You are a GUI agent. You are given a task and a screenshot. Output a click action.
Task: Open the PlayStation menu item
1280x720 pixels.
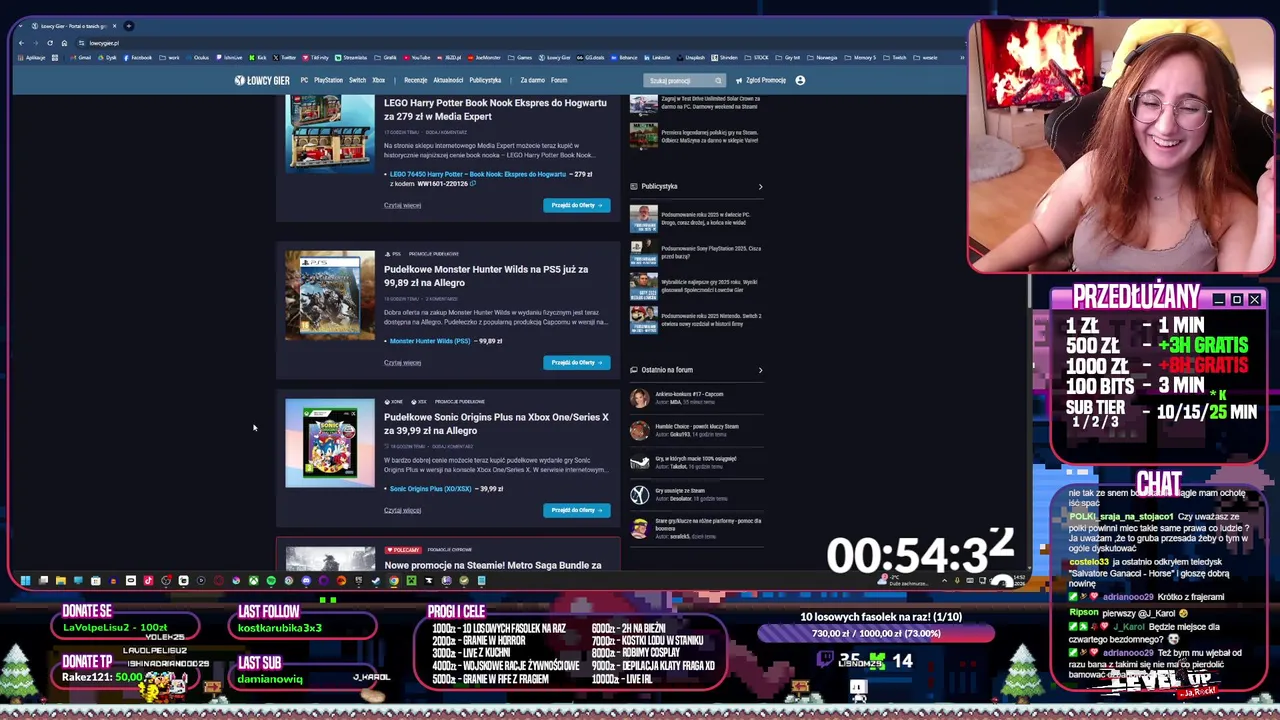[328, 80]
